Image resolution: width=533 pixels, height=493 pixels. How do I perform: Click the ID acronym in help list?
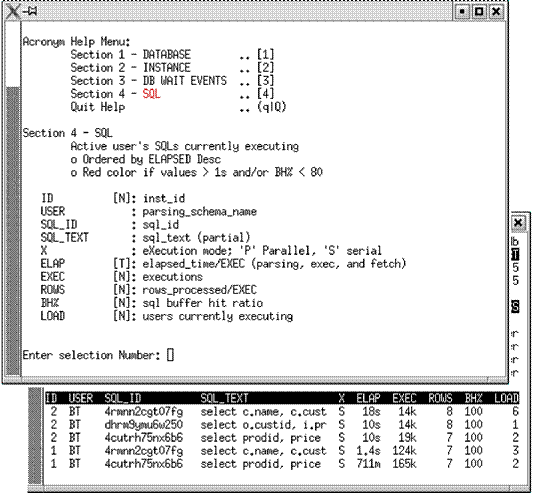pos(47,198)
